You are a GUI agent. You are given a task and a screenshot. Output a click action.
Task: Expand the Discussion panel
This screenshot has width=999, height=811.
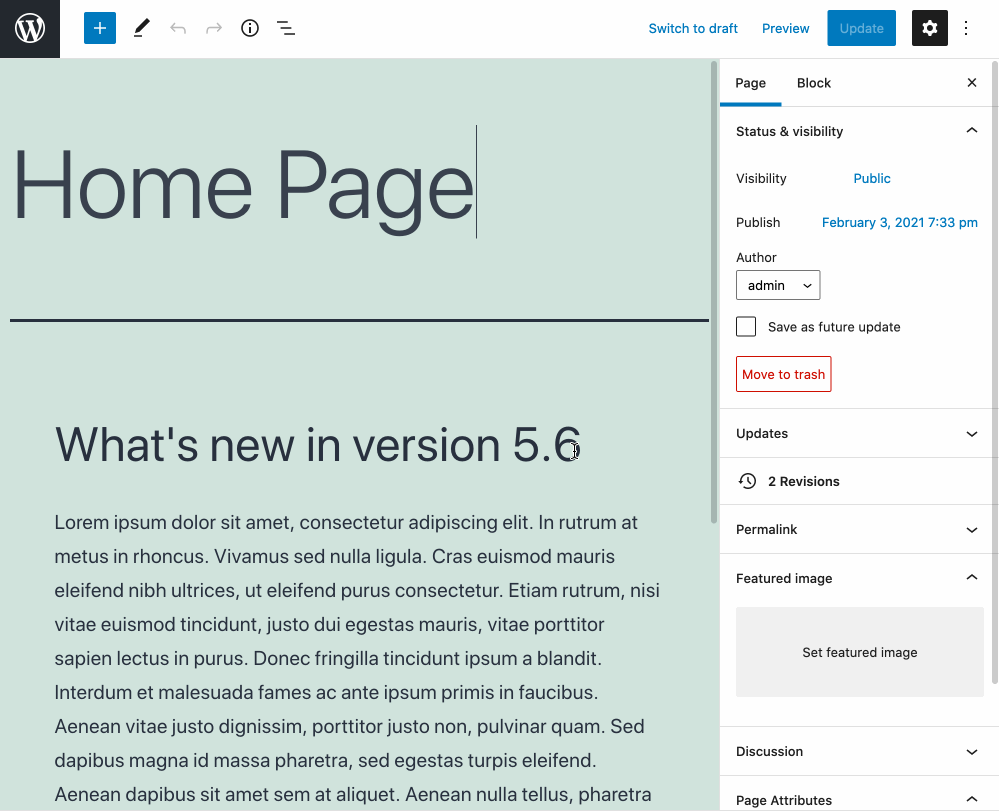[x=859, y=751]
